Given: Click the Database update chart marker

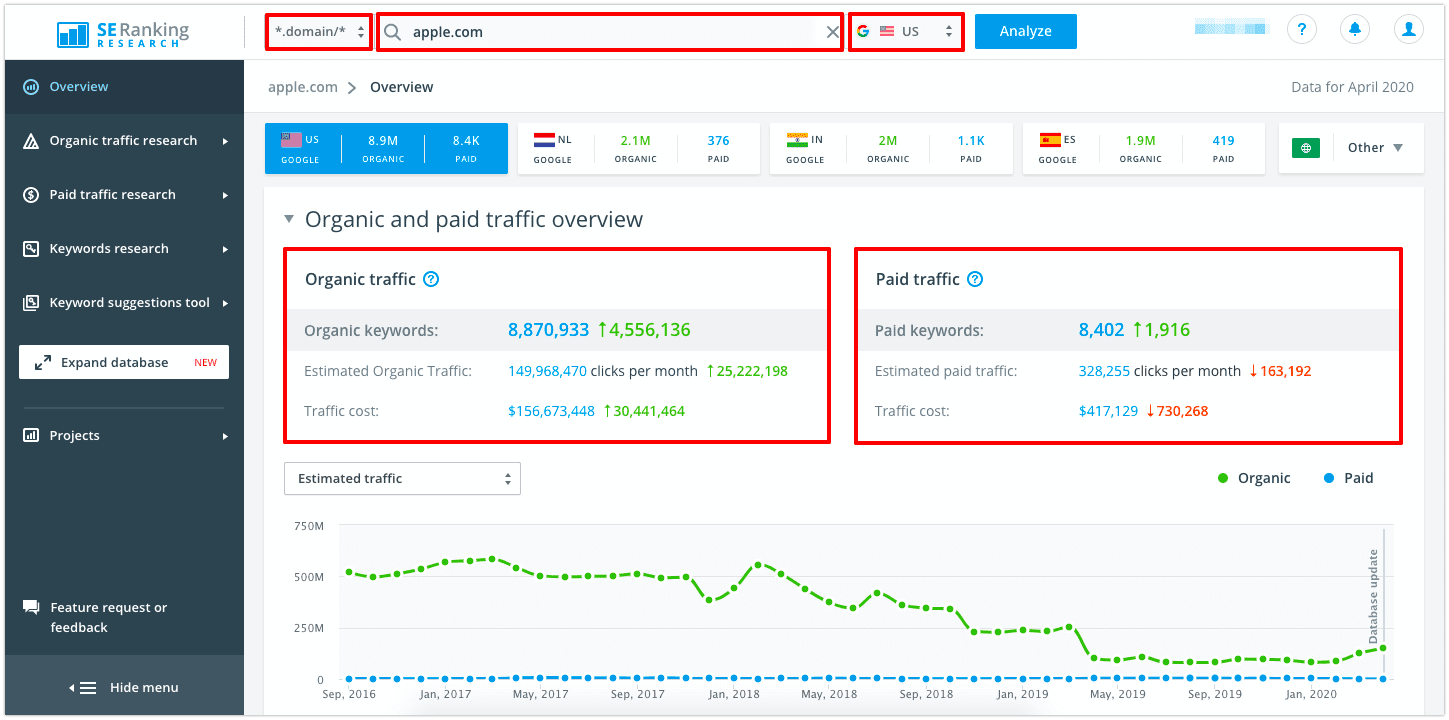Looking at the screenshot, I should pyautogui.click(x=1373, y=596).
